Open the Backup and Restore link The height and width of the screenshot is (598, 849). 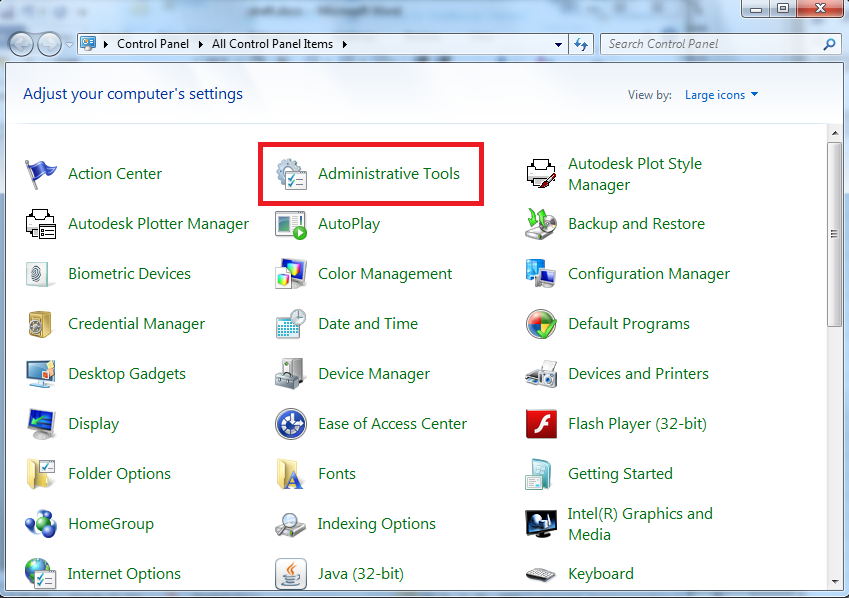coord(636,224)
